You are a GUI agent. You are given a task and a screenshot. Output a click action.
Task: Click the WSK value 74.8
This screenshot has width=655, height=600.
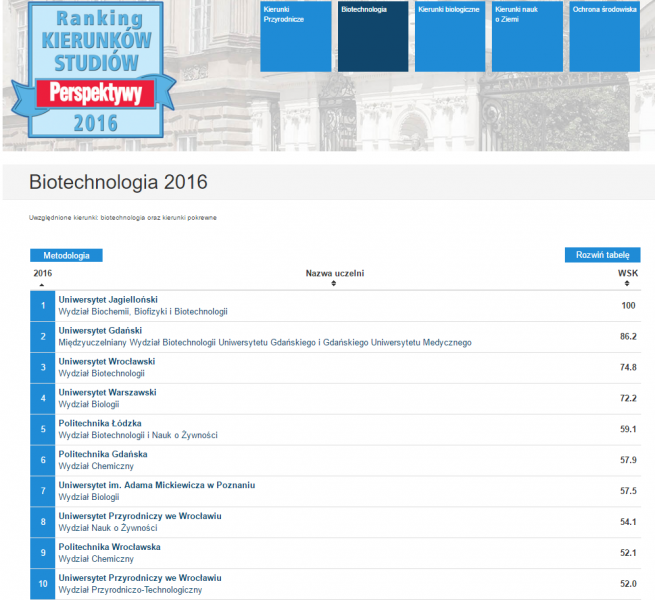coord(628,367)
